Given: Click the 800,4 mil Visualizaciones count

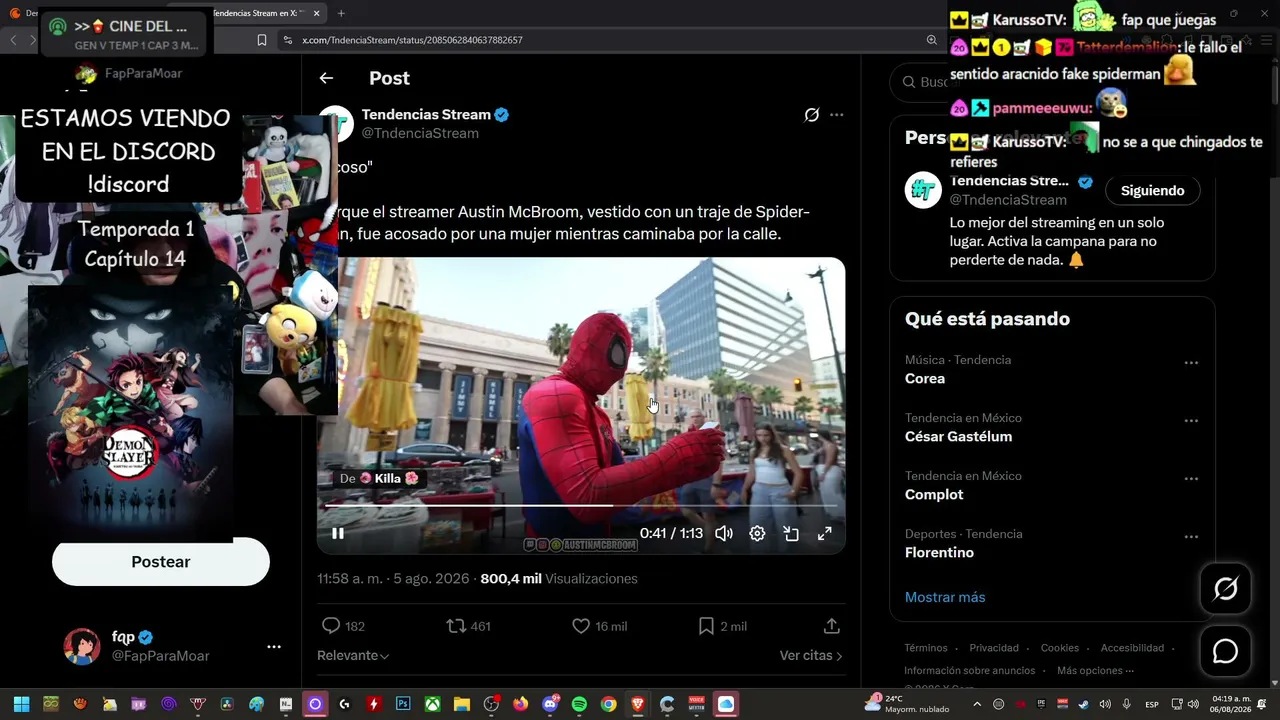Looking at the screenshot, I should tap(559, 578).
